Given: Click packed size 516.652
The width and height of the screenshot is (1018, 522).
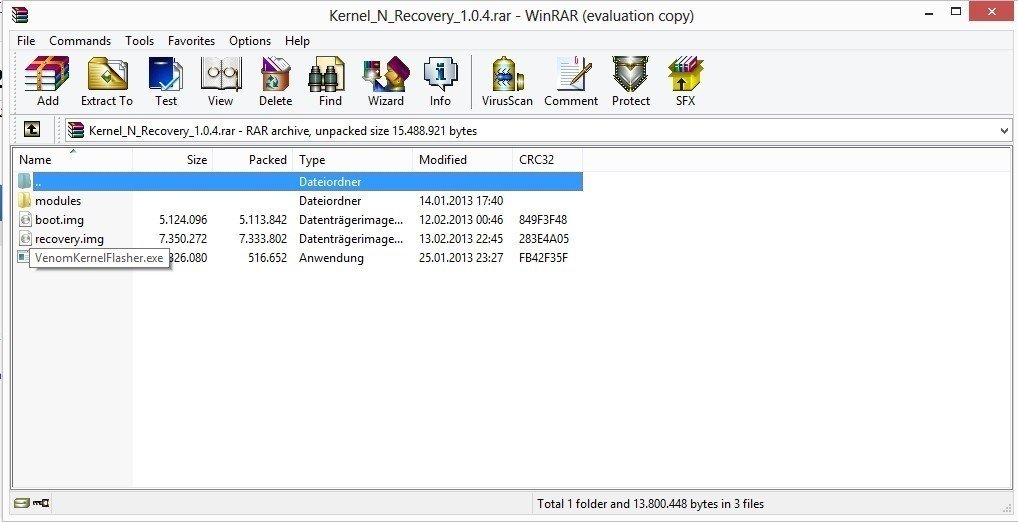Looking at the screenshot, I should [x=267, y=258].
